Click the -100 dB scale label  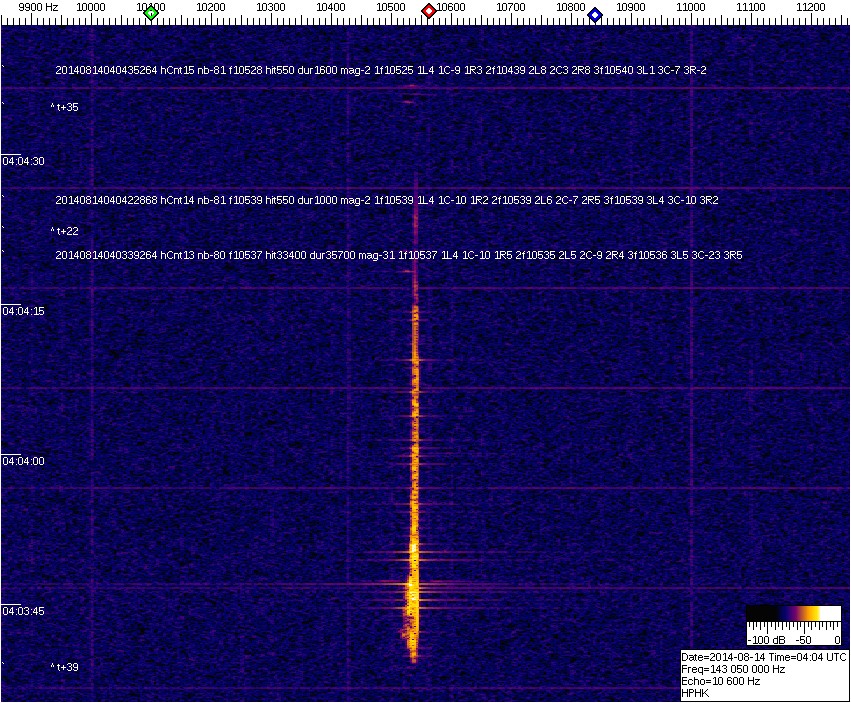click(x=765, y=640)
